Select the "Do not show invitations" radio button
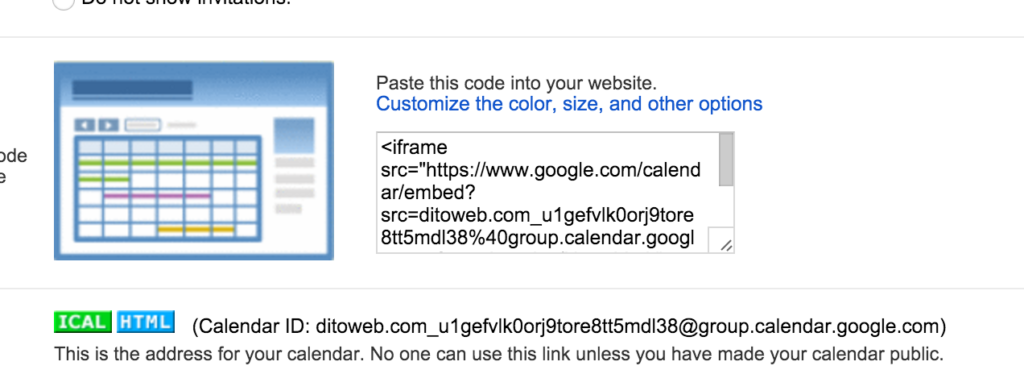Image resolution: width=1024 pixels, height=370 pixels. [63, 3]
